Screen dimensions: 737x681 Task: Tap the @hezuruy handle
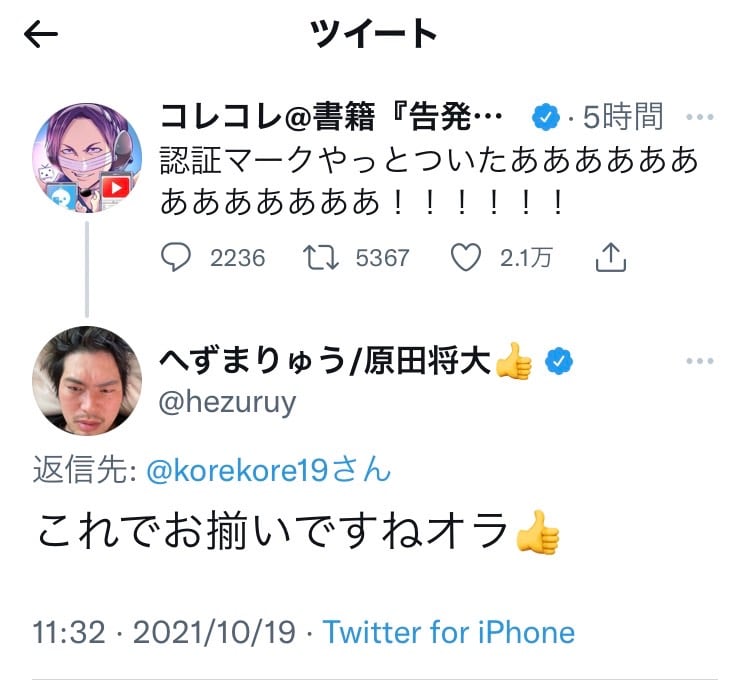227,401
